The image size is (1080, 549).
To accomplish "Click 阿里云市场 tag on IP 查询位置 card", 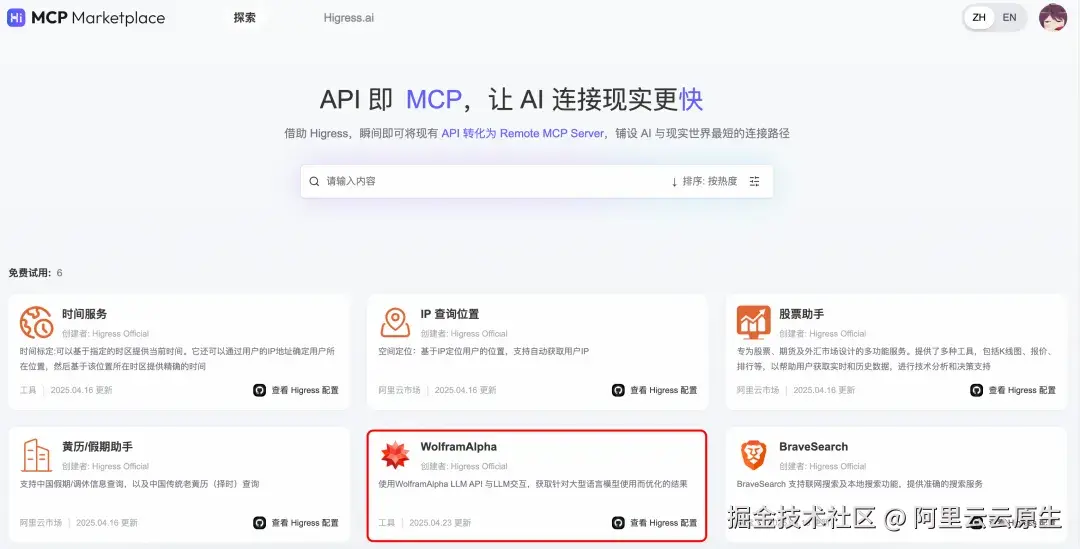I will [399, 390].
